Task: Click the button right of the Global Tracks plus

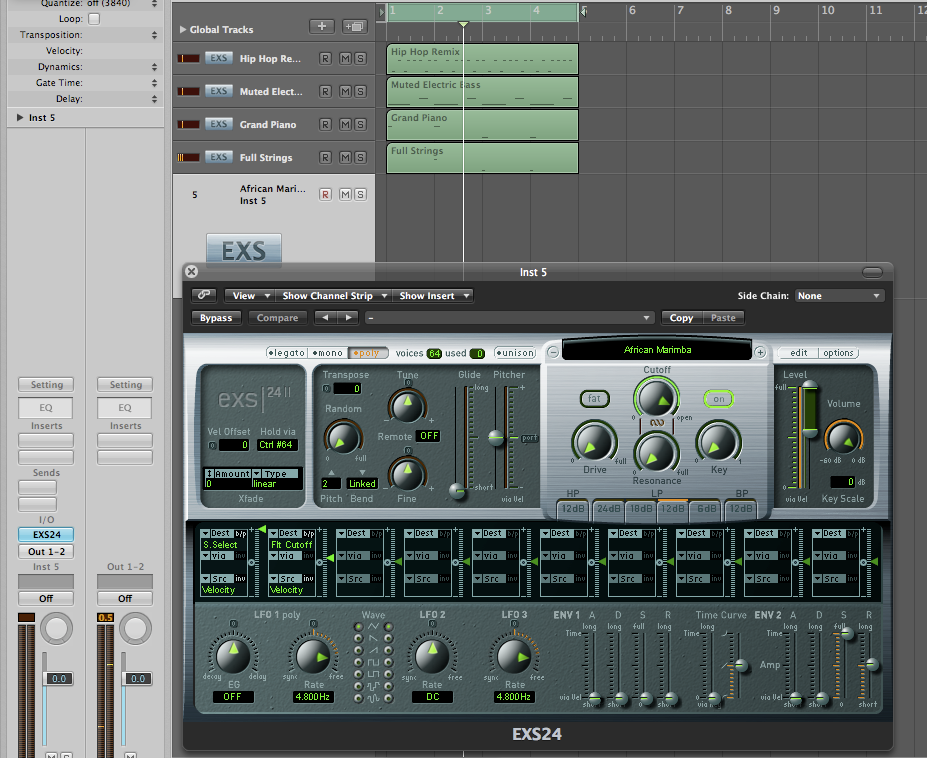Action: point(355,27)
